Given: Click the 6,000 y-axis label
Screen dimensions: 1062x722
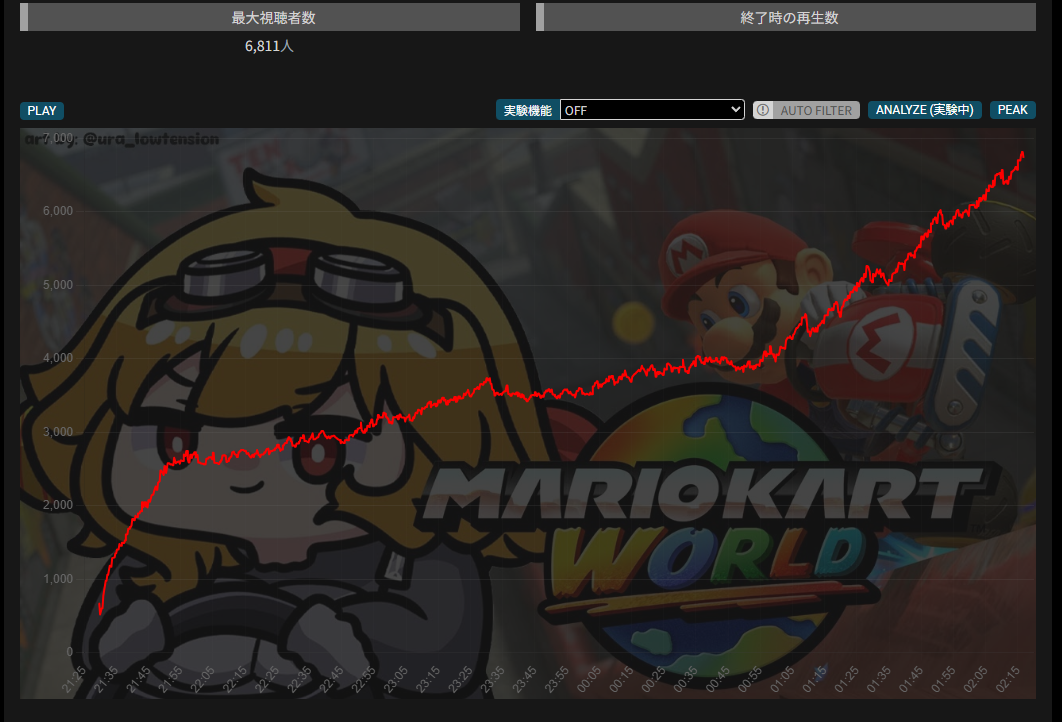Looking at the screenshot, I should [58, 211].
